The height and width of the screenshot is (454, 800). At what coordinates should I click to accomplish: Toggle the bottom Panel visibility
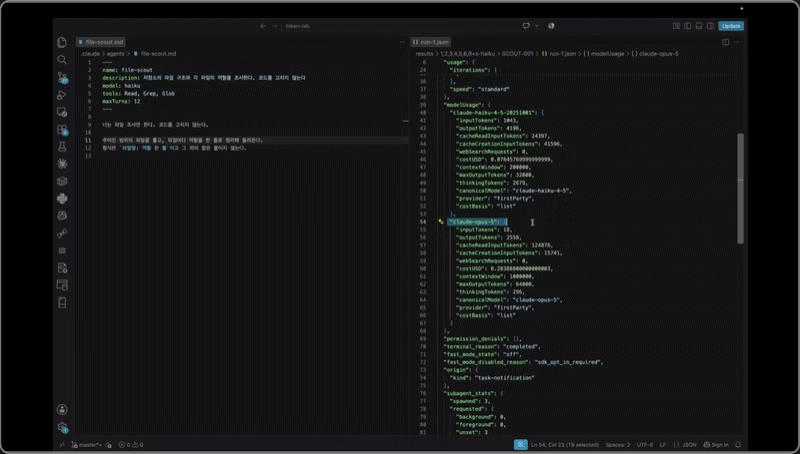pyautogui.click(x=699, y=26)
